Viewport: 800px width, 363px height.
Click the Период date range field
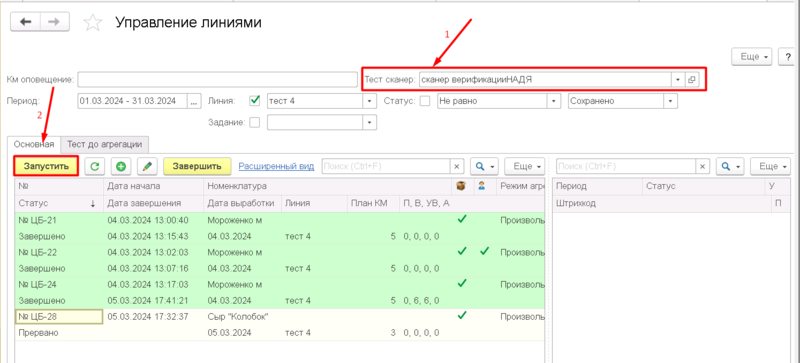pyautogui.click(x=133, y=101)
